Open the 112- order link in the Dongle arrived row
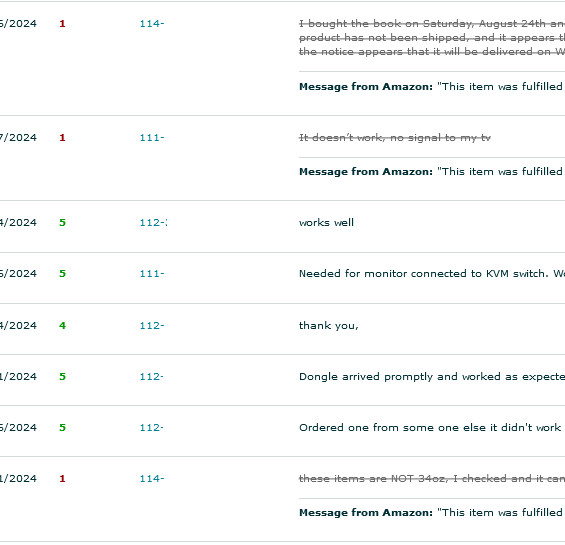 point(151,377)
